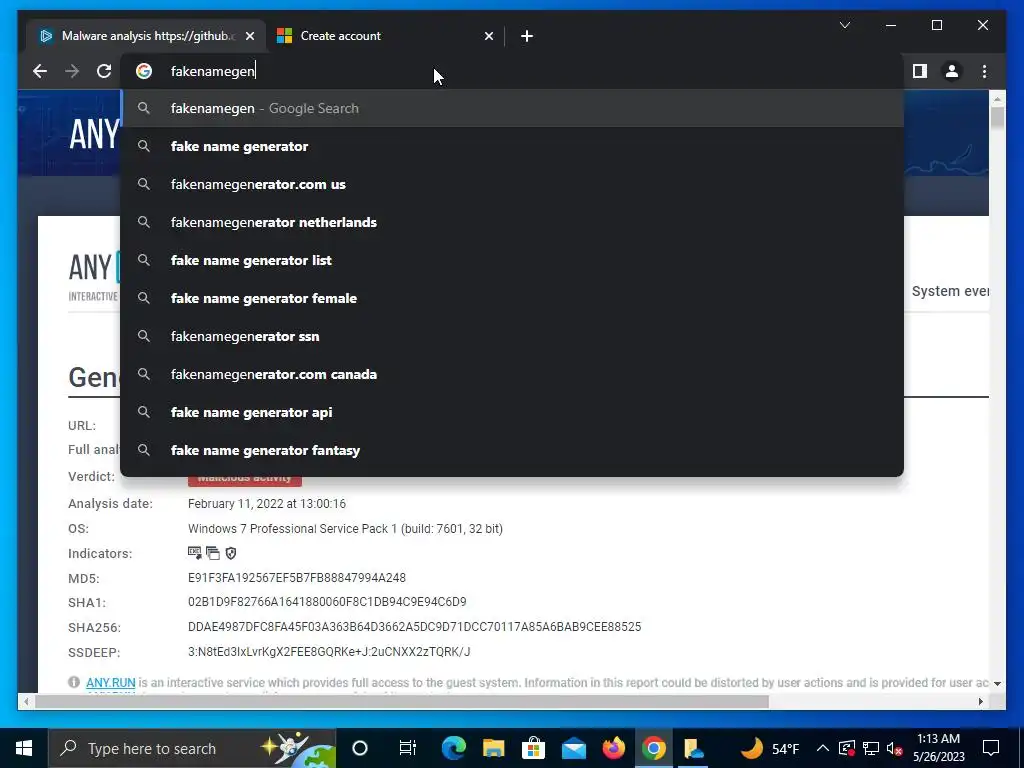Screen dimensions: 1024x768
Task: Click the windows-stack indicator icon
Action: tap(213, 553)
